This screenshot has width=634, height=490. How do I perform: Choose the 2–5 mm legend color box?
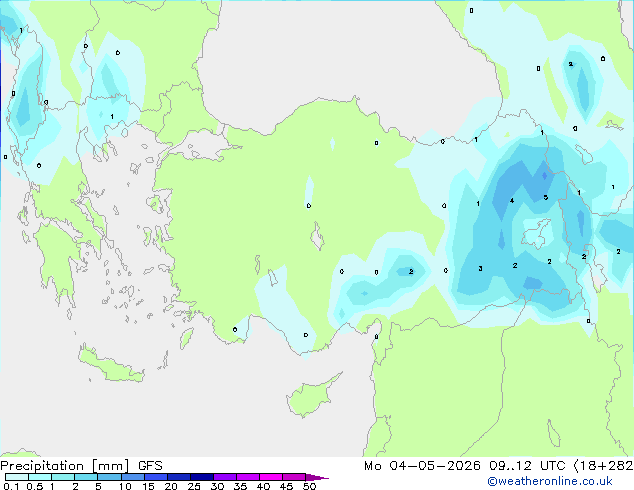tap(86, 477)
